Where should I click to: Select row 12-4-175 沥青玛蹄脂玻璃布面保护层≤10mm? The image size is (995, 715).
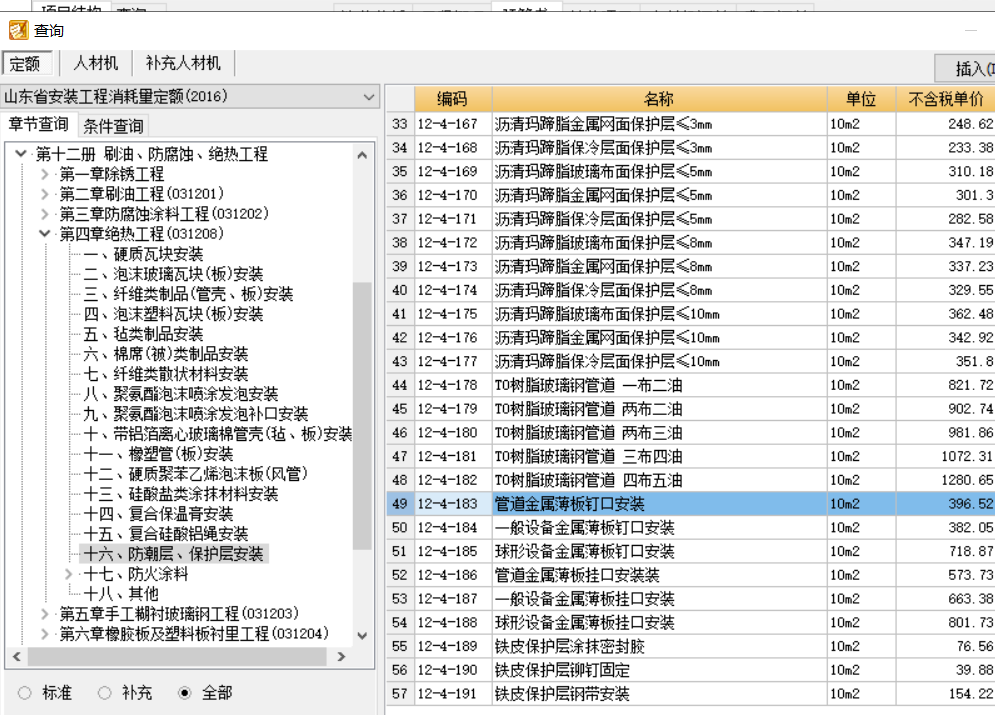point(690,314)
